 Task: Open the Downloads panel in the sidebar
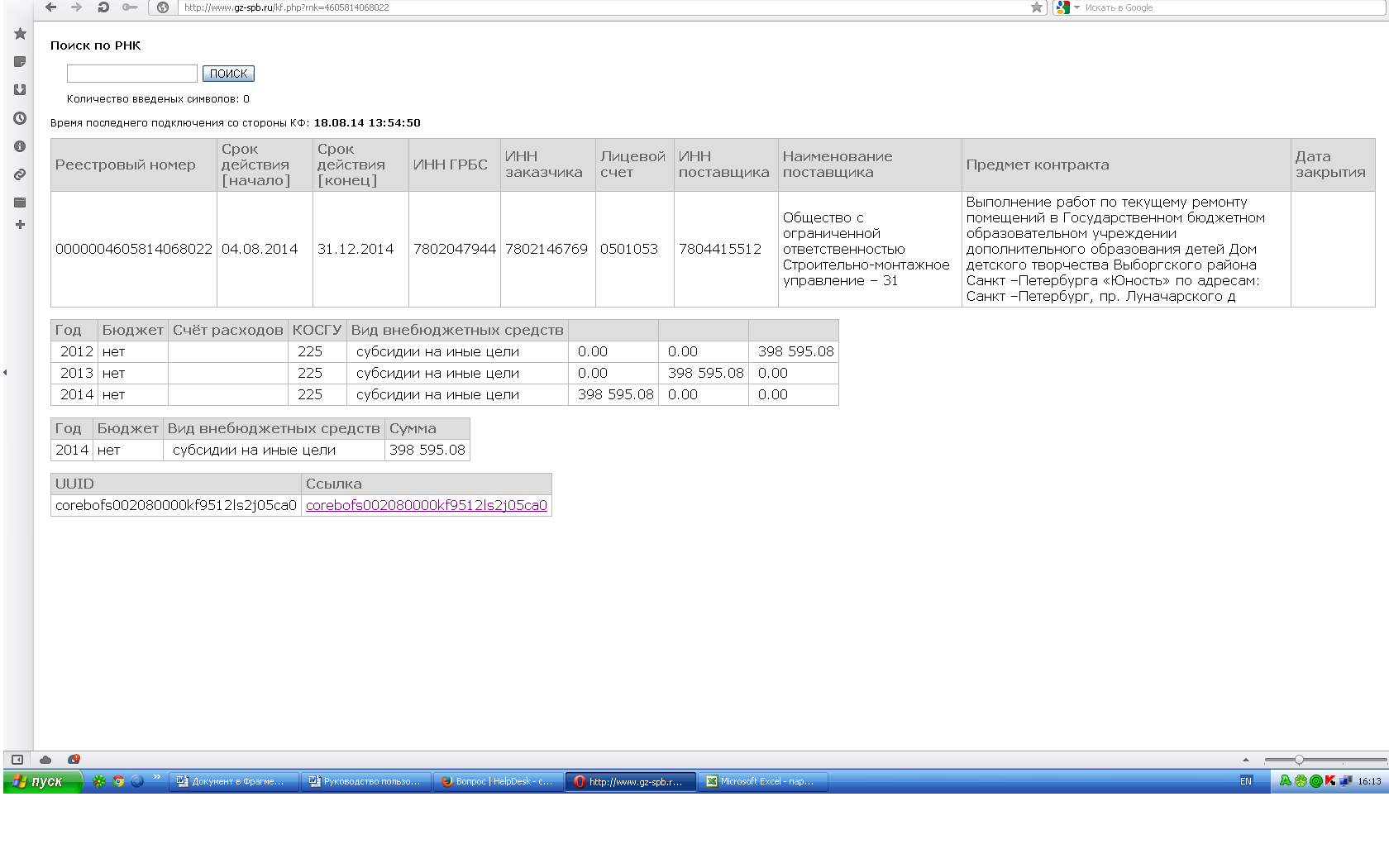[20, 89]
